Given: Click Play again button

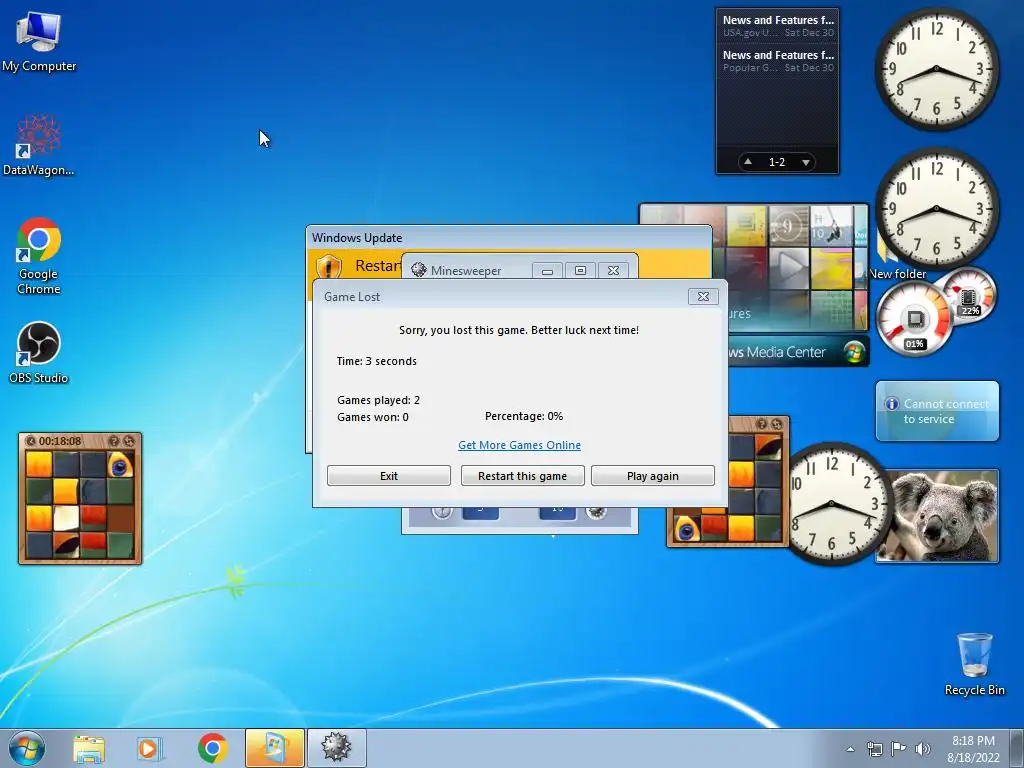Looking at the screenshot, I should point(652,475).
